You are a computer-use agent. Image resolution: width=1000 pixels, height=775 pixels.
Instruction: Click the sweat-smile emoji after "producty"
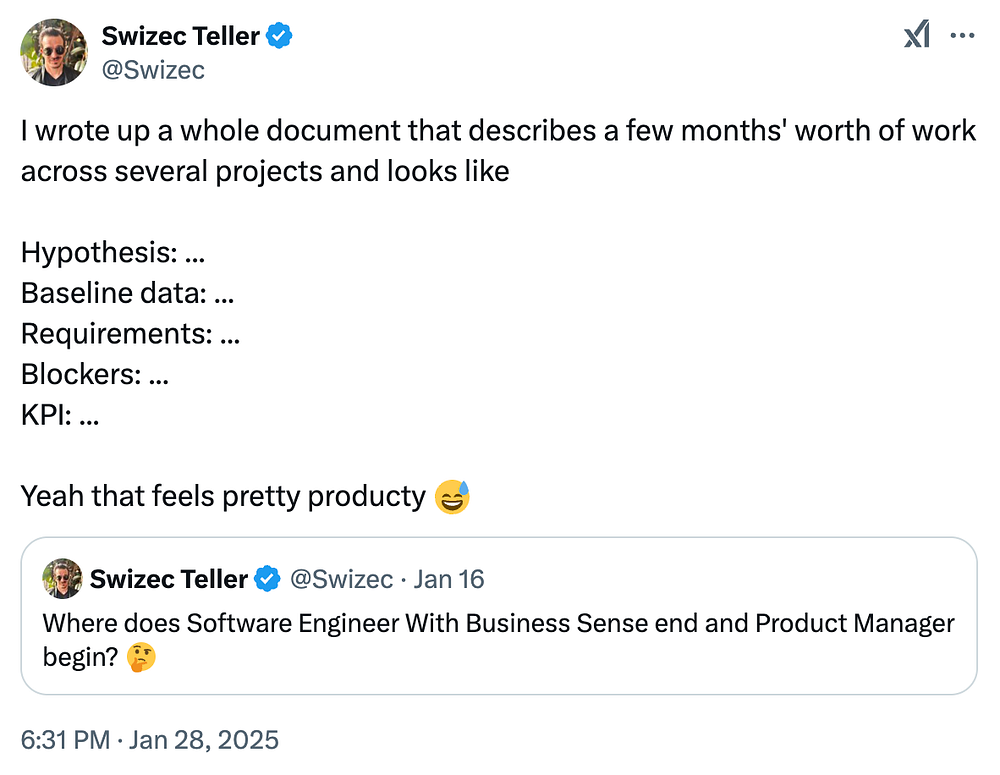pyautogui.click(x=453, y=496)
